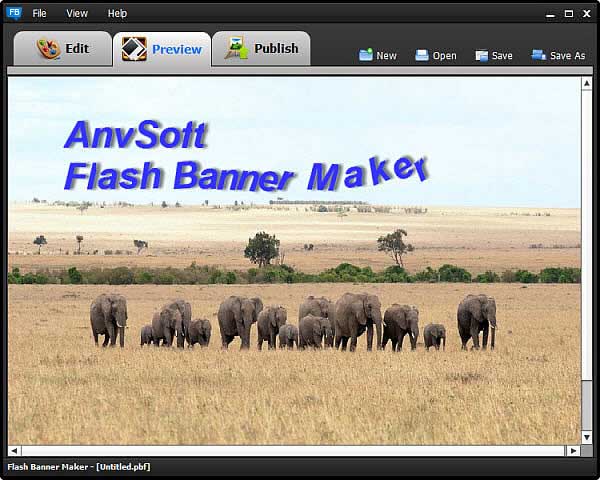This screenshot has height=480, width=600.
Task: Click the status bar text 'Untitled.pbf'
Action: pyautogui.click(x=123, y=467)
